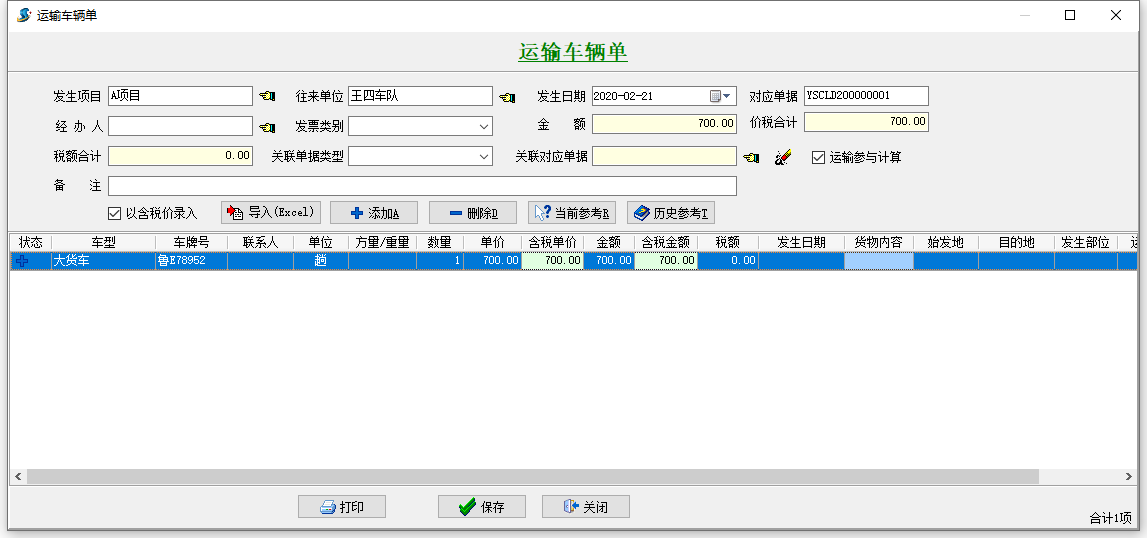1147x538 pixels.
Task: Click the 含税金额 column header
Action: 665,242
